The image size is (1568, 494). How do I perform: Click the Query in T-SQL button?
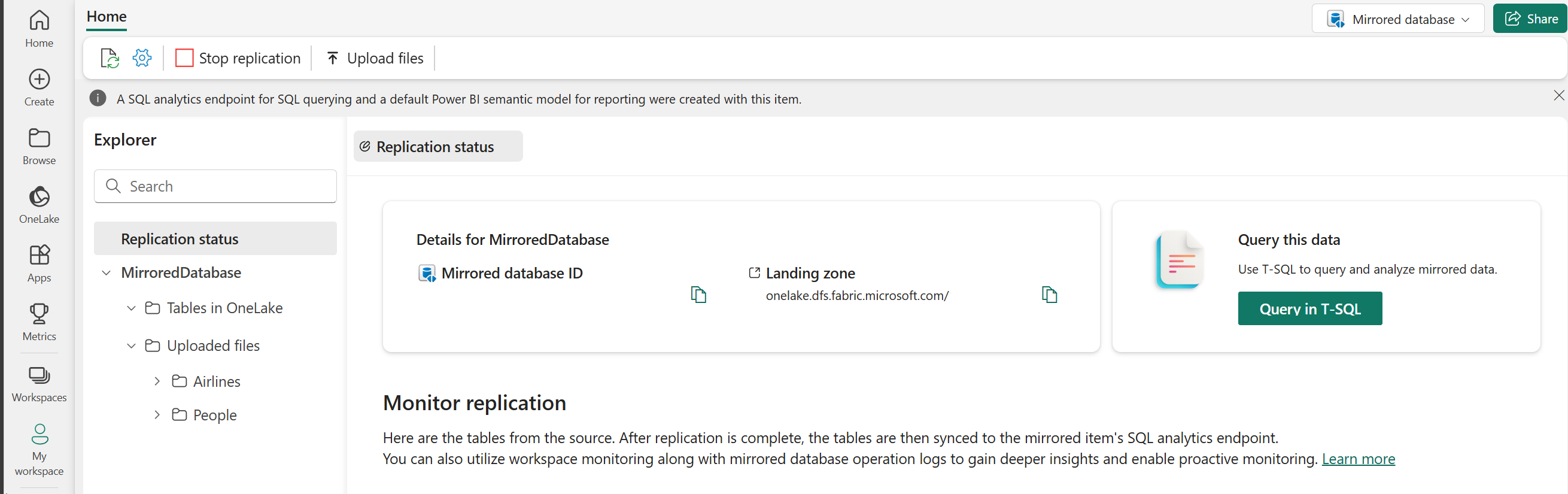coord(1309,309)
